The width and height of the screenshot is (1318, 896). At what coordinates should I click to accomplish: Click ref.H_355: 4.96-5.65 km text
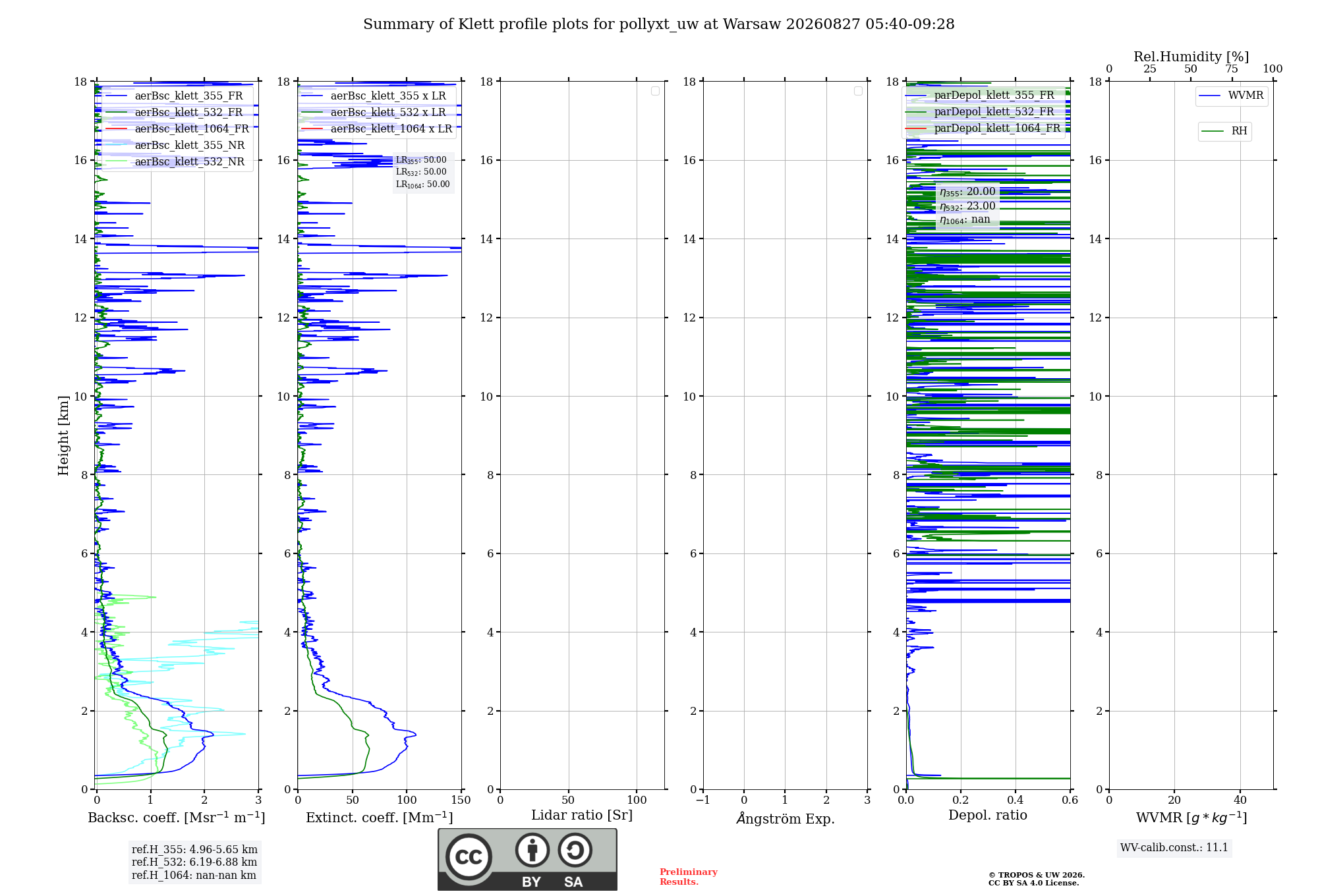tap(194, 850)
